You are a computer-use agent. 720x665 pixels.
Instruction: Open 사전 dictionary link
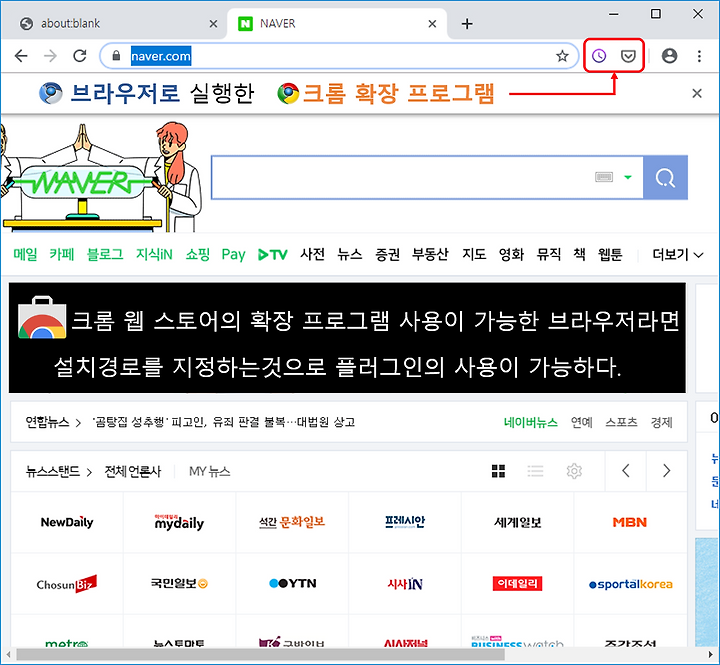point(312,254)
